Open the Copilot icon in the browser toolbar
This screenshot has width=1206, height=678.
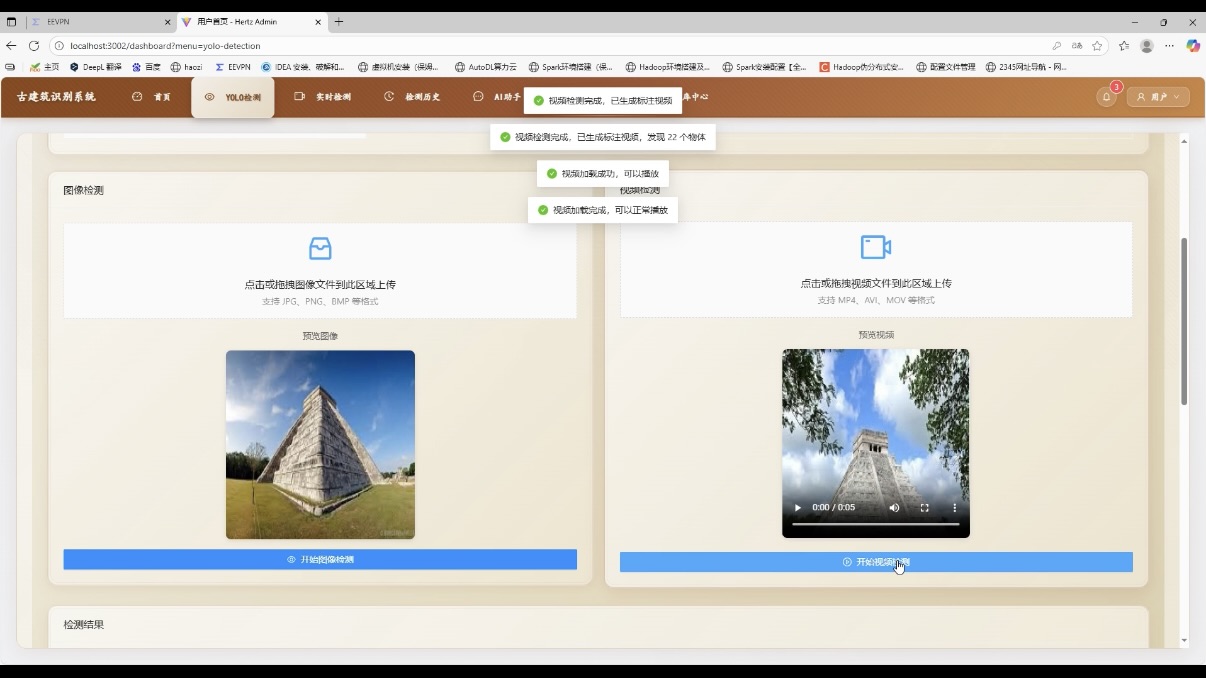[x=1193, y=46]
